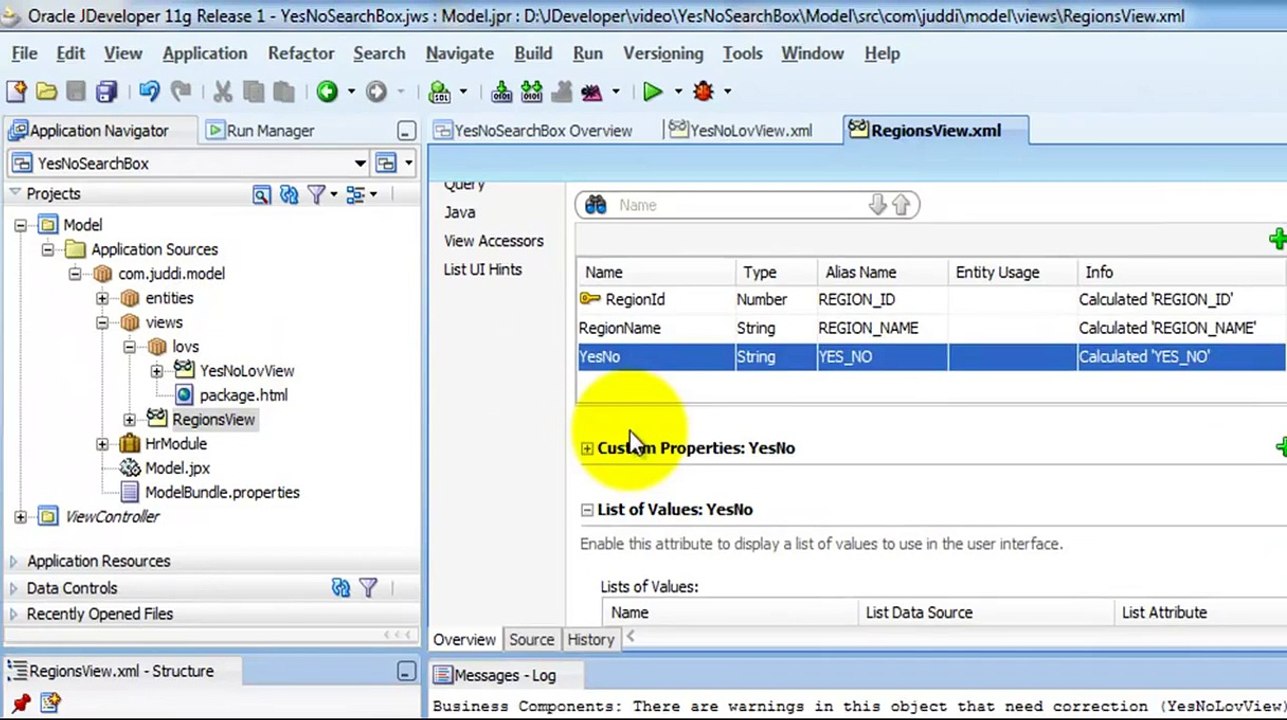Image resolution: width=1287 pixels, height=720 pixels.
Task: Click the grey Forward navigation icon
Action: pyautogui.click(x=376, y=92)
